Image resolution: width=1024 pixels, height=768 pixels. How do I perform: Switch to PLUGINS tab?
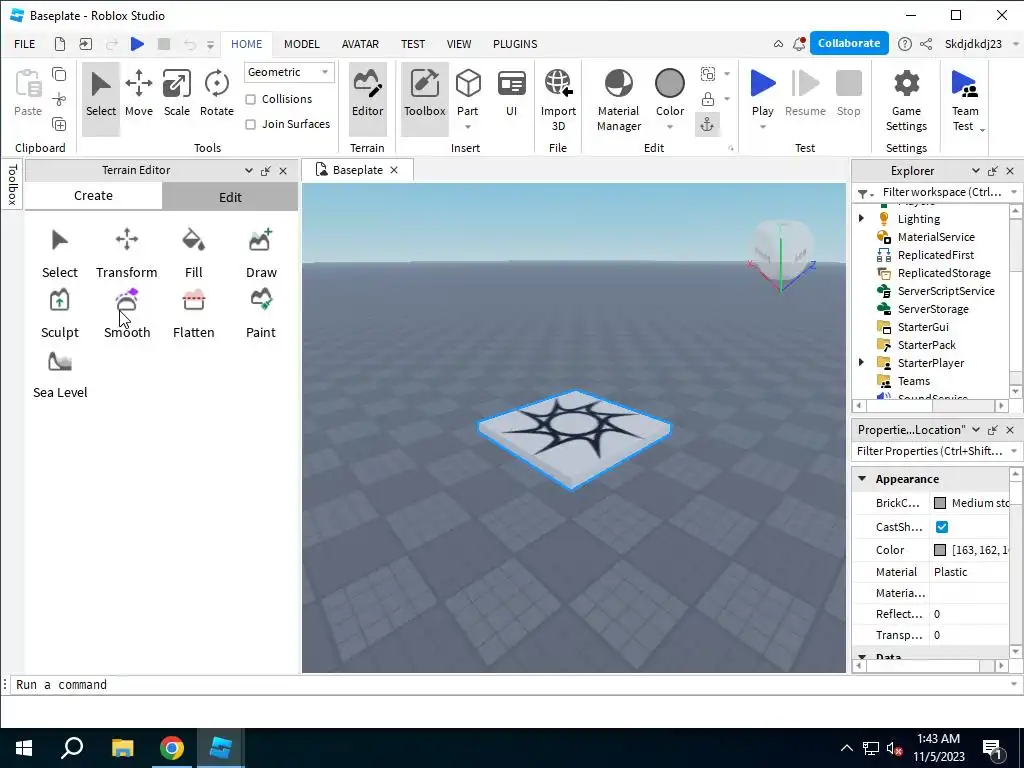point(515,44)
